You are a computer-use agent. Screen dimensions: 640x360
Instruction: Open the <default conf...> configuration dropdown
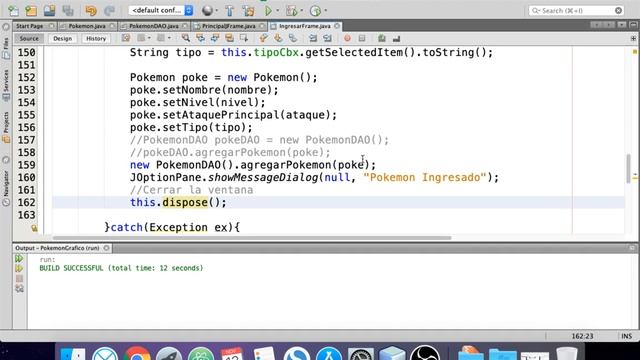tap(161, 10)
